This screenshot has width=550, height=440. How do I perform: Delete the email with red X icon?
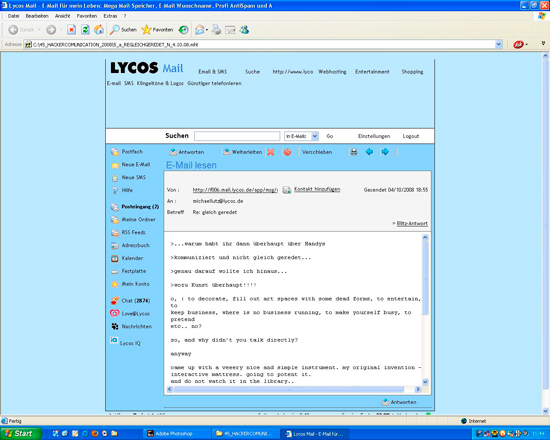pyautogui.click(x=270, y=152)
